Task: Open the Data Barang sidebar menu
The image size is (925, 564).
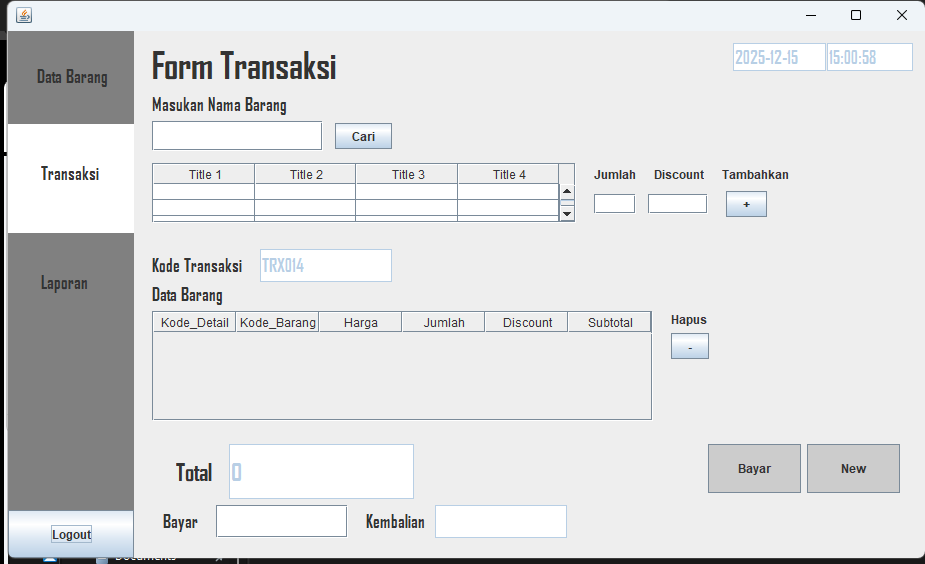Action: click(71, 77)
